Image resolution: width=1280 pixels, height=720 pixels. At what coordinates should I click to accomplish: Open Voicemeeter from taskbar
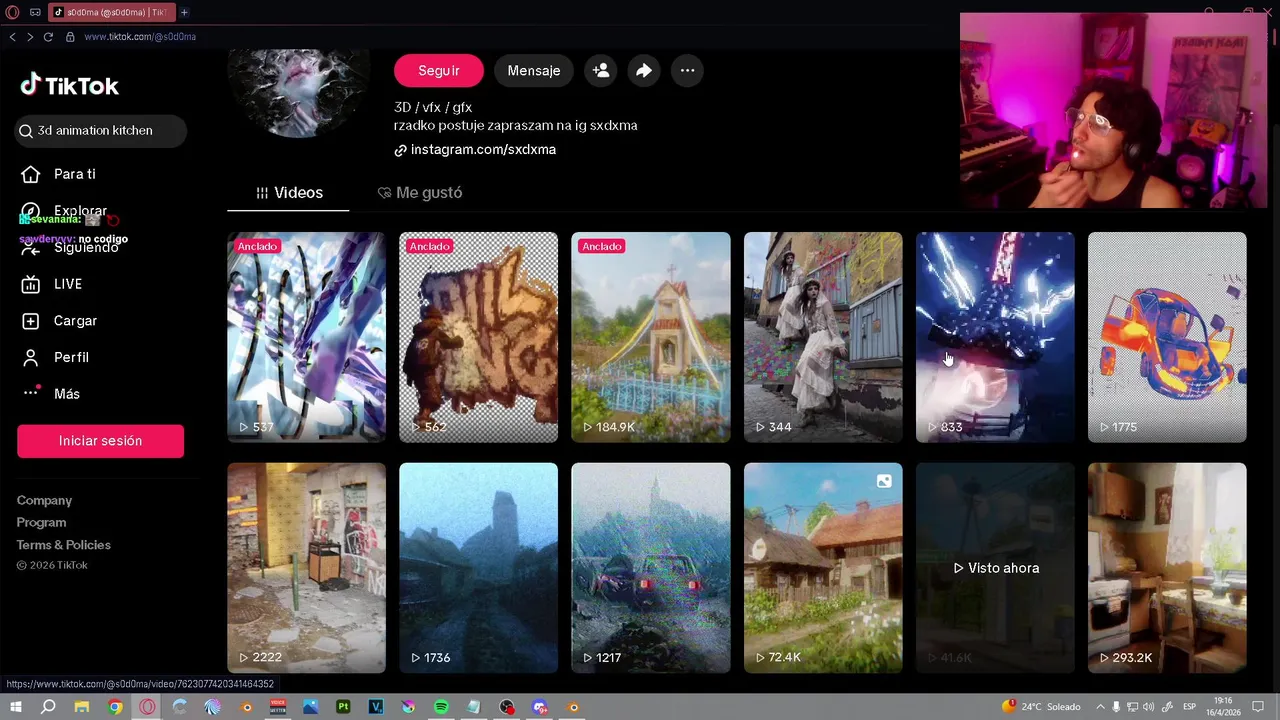tap(278, 707)
